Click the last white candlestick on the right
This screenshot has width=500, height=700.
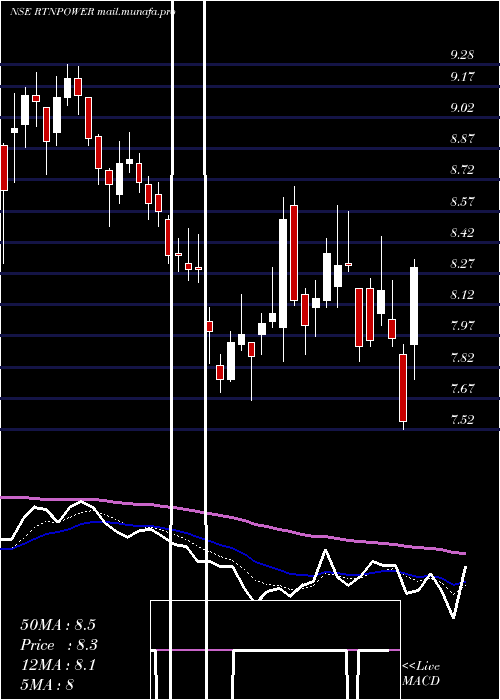pyautogui.click(x=414, y=306)
